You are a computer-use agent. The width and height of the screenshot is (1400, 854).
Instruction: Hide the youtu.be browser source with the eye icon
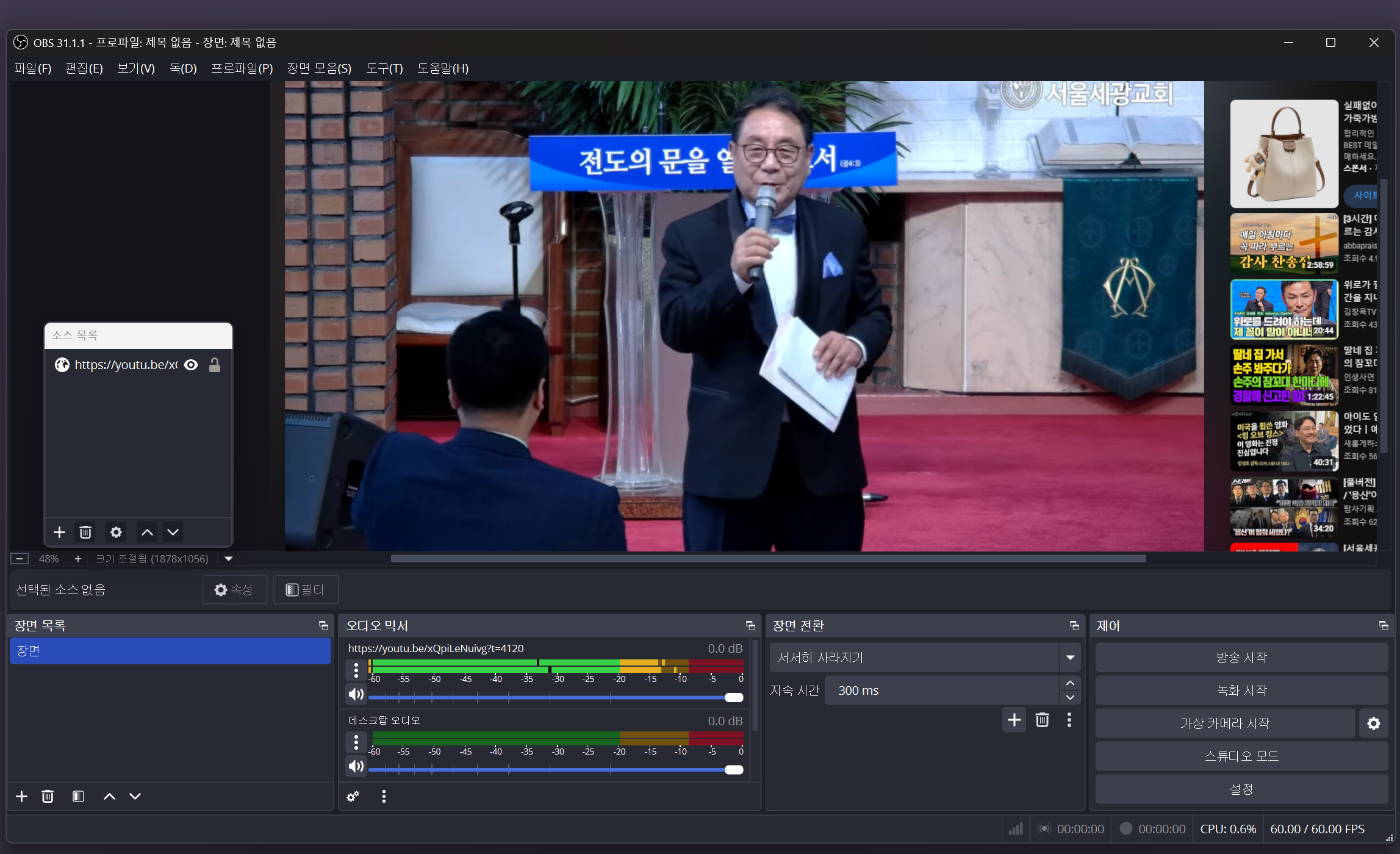[x=191, y=365]
